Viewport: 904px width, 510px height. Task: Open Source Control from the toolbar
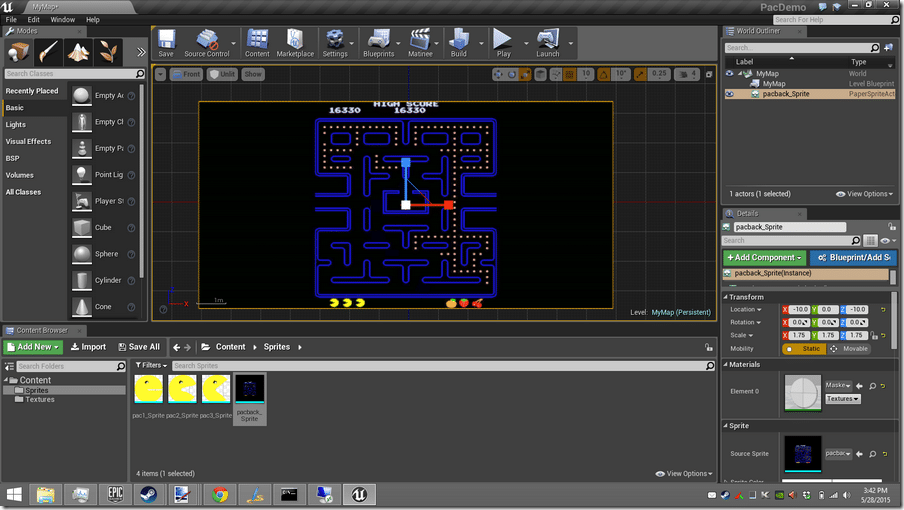pyautogui.click(x=206, y=43)
